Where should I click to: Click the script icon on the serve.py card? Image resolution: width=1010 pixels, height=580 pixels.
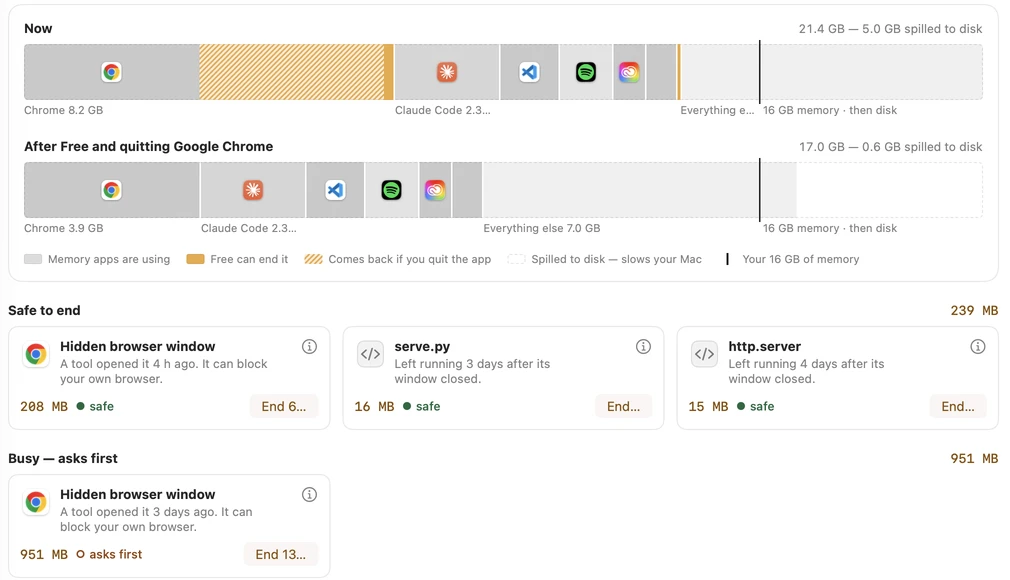click(x=370, y=354)
